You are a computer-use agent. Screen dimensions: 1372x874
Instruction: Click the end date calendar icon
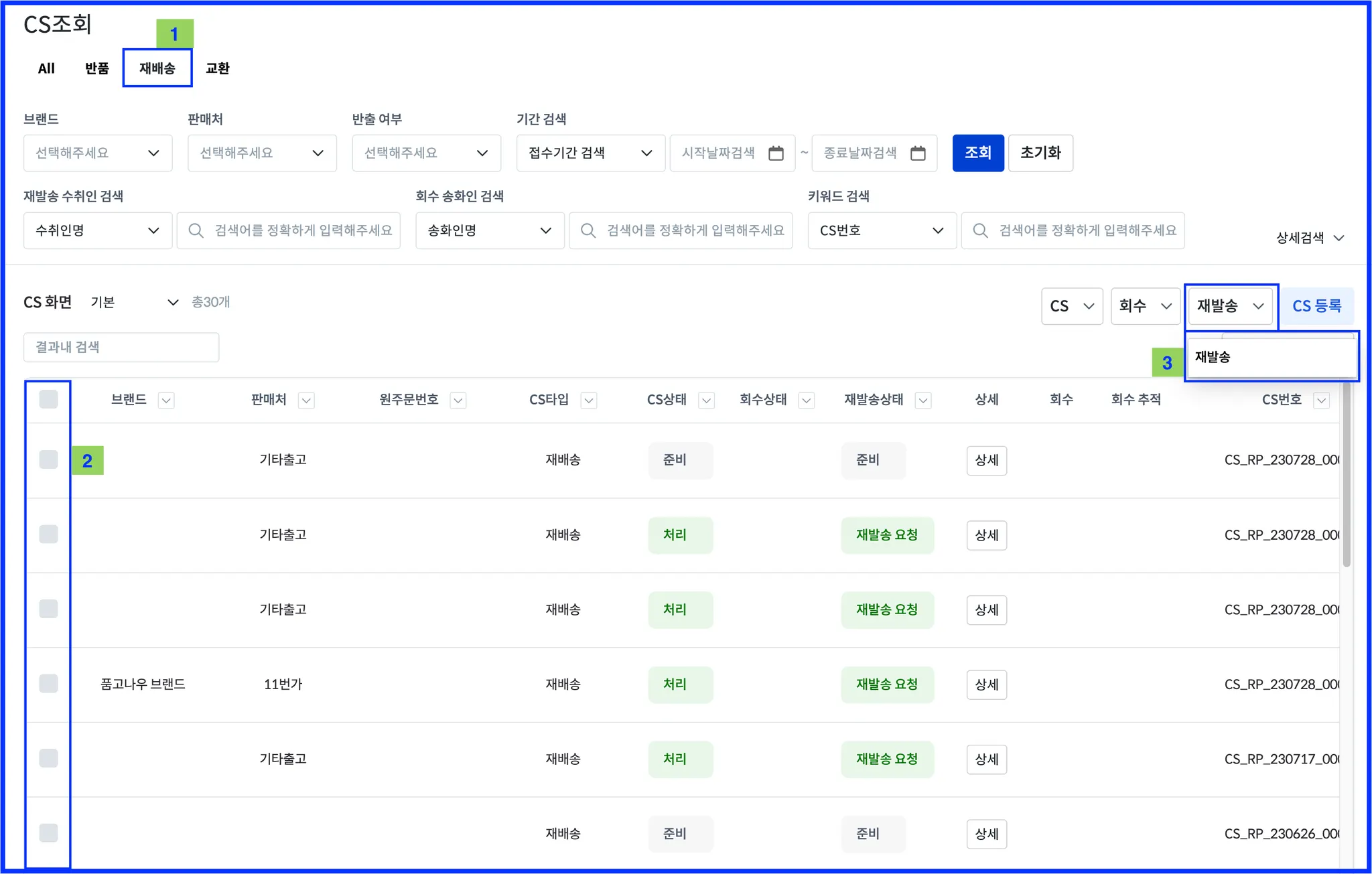coord(918,153)
